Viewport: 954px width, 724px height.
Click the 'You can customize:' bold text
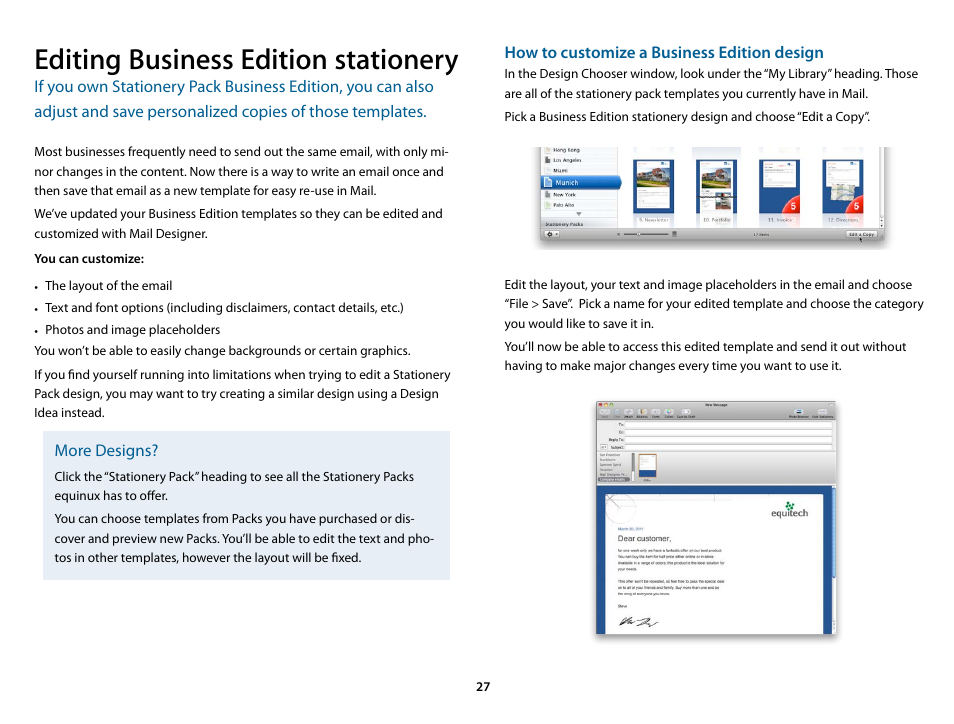point(89,259)
